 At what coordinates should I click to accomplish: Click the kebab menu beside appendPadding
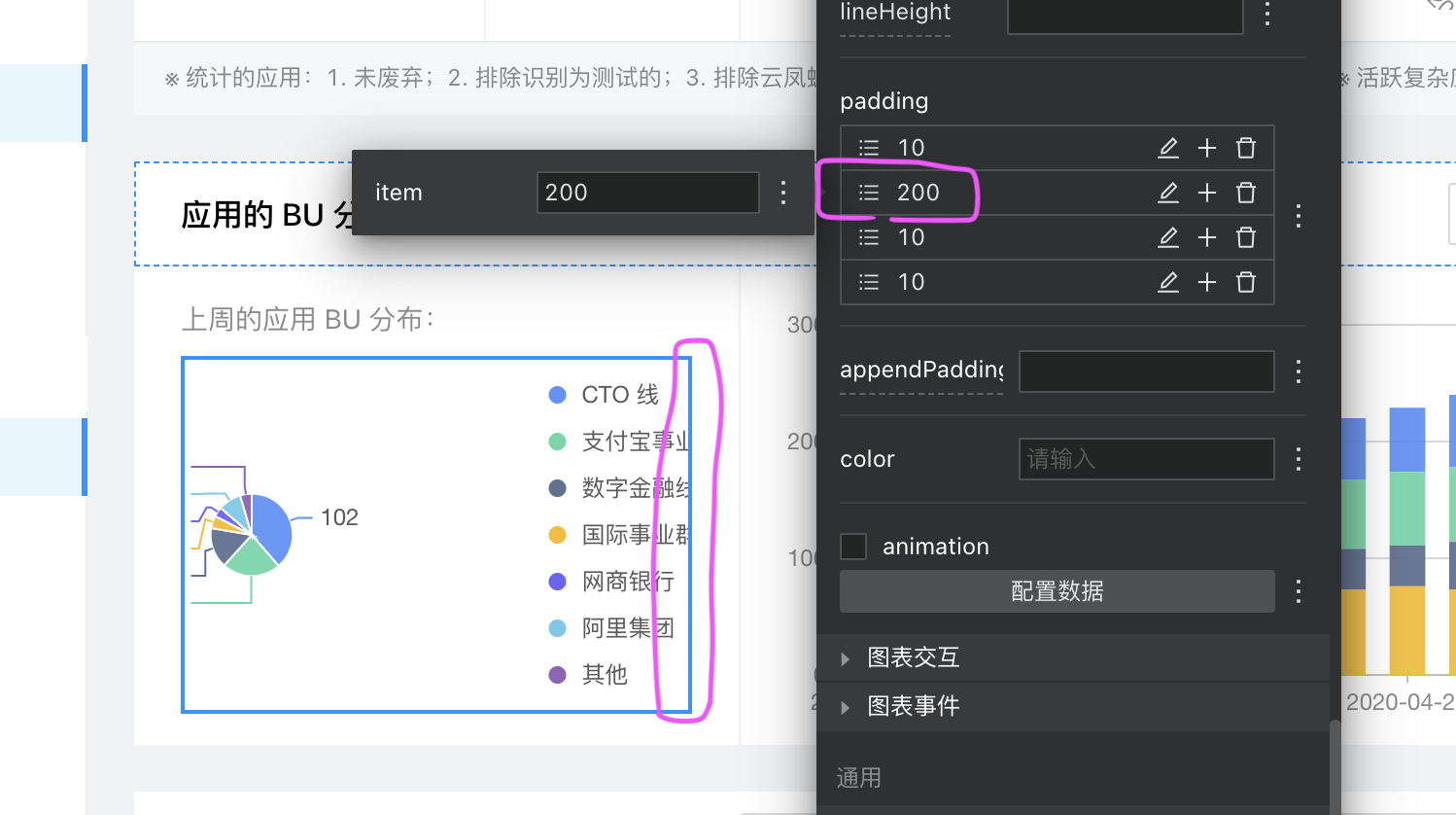(x=1298, y=371)
